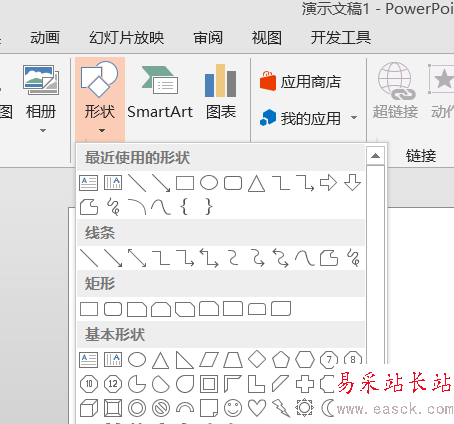This screenshot has width=454, height=424.
Task: Select double-arrow line in 线条 section
Action: 137,258
